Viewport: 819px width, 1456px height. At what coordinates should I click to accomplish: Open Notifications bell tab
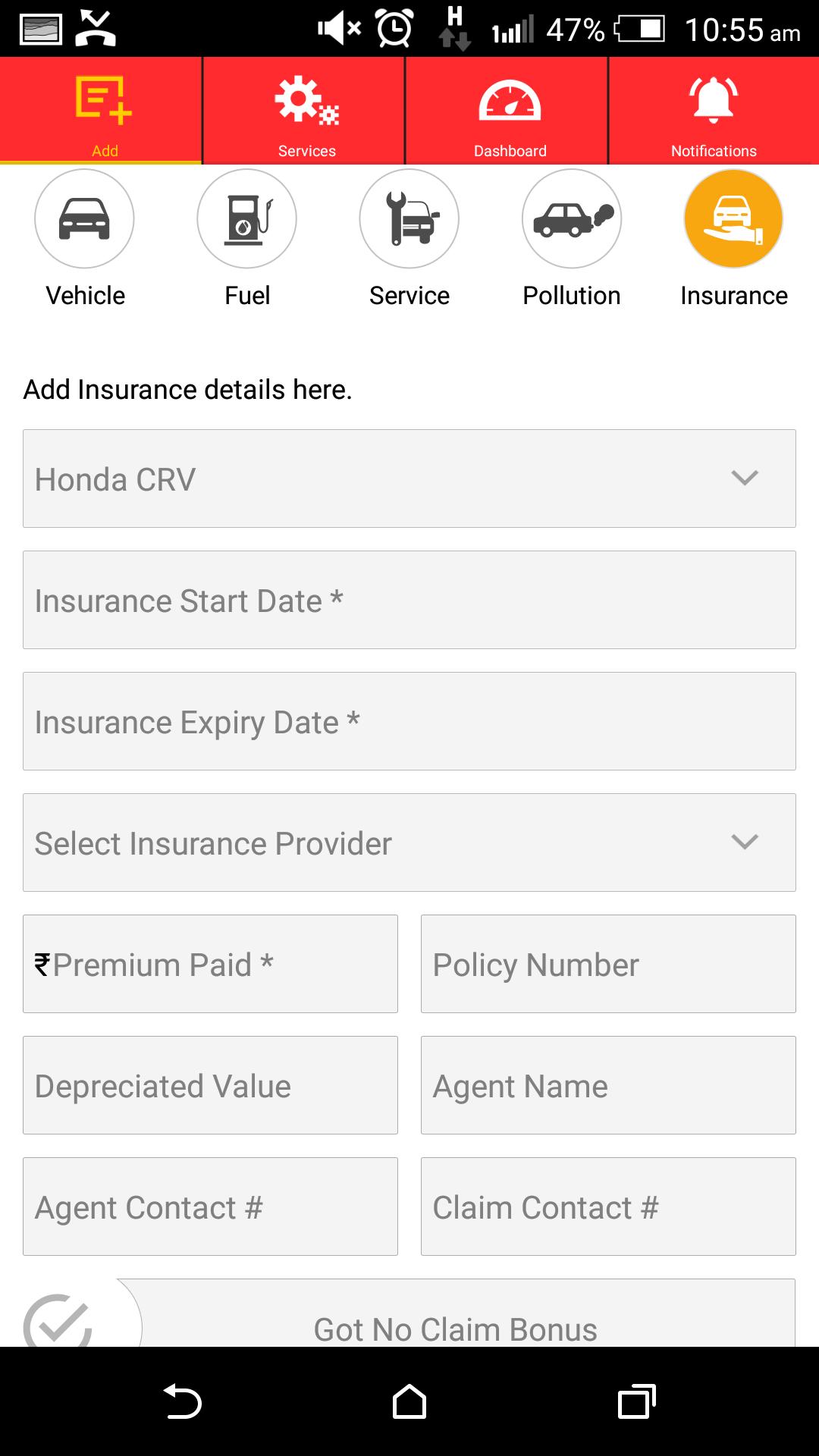pyautogui.click(x=714, y=111)
